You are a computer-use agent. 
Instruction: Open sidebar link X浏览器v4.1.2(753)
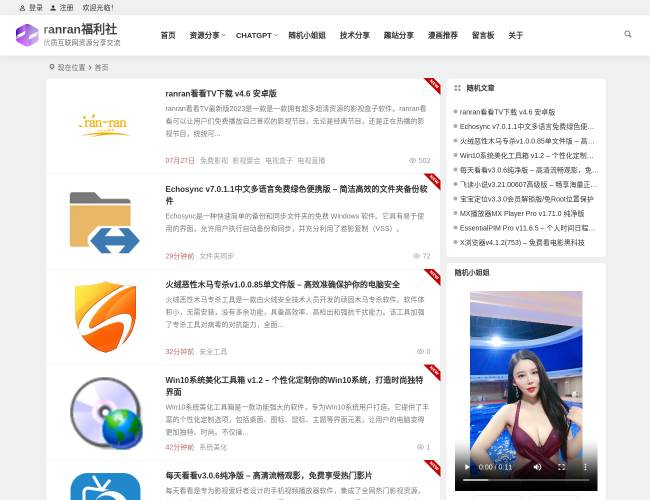[522, 243]
